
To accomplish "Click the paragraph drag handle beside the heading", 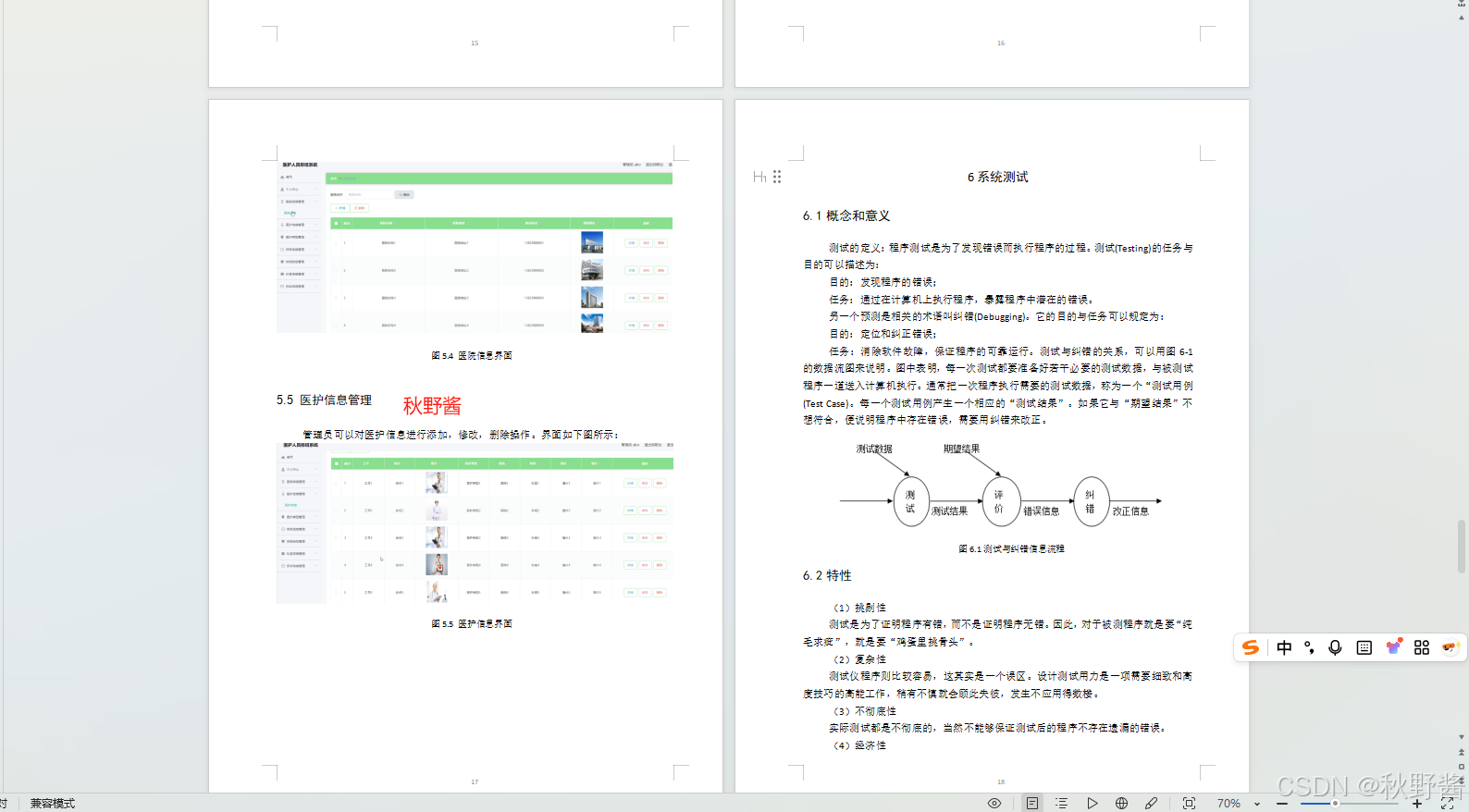I will (777, 177).
